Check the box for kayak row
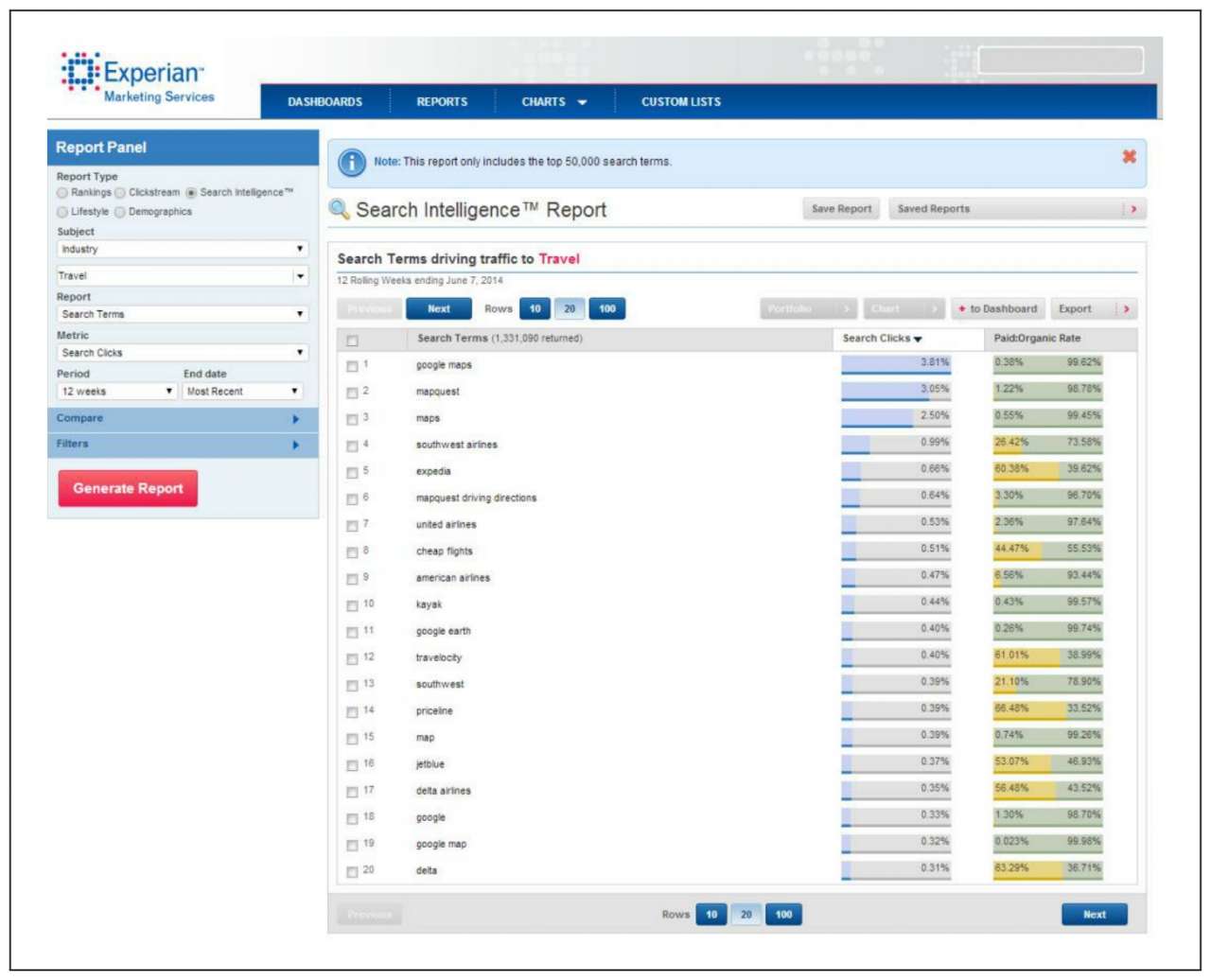1211x980 pixels. pos(352,605)
